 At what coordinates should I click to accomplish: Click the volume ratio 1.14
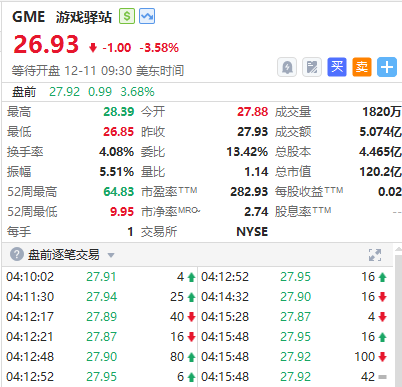[x=256, y=172]
